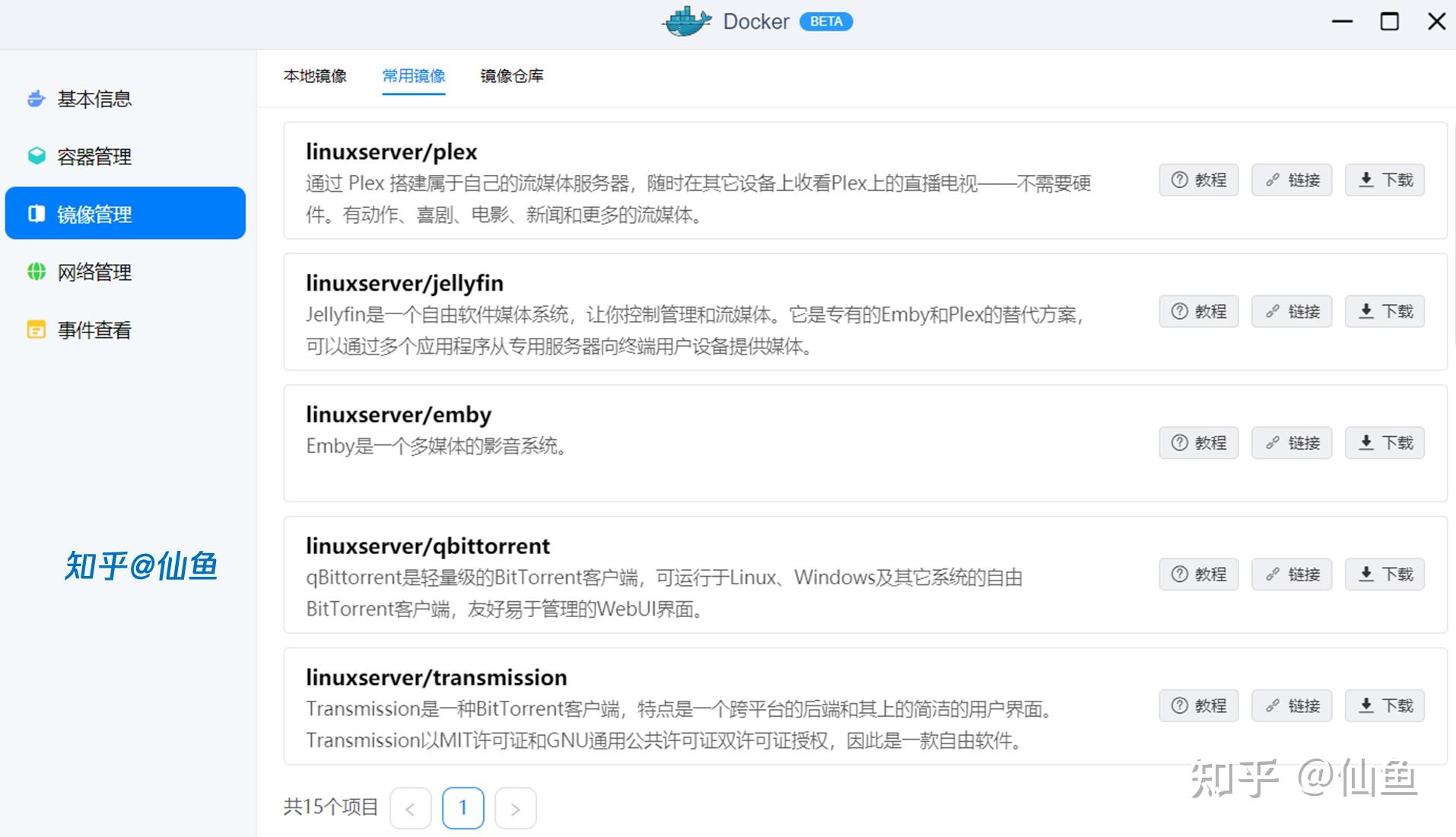Minimize the Docker window
This screenshot has height=837, width=1456.
click(x=1343, y=21)
